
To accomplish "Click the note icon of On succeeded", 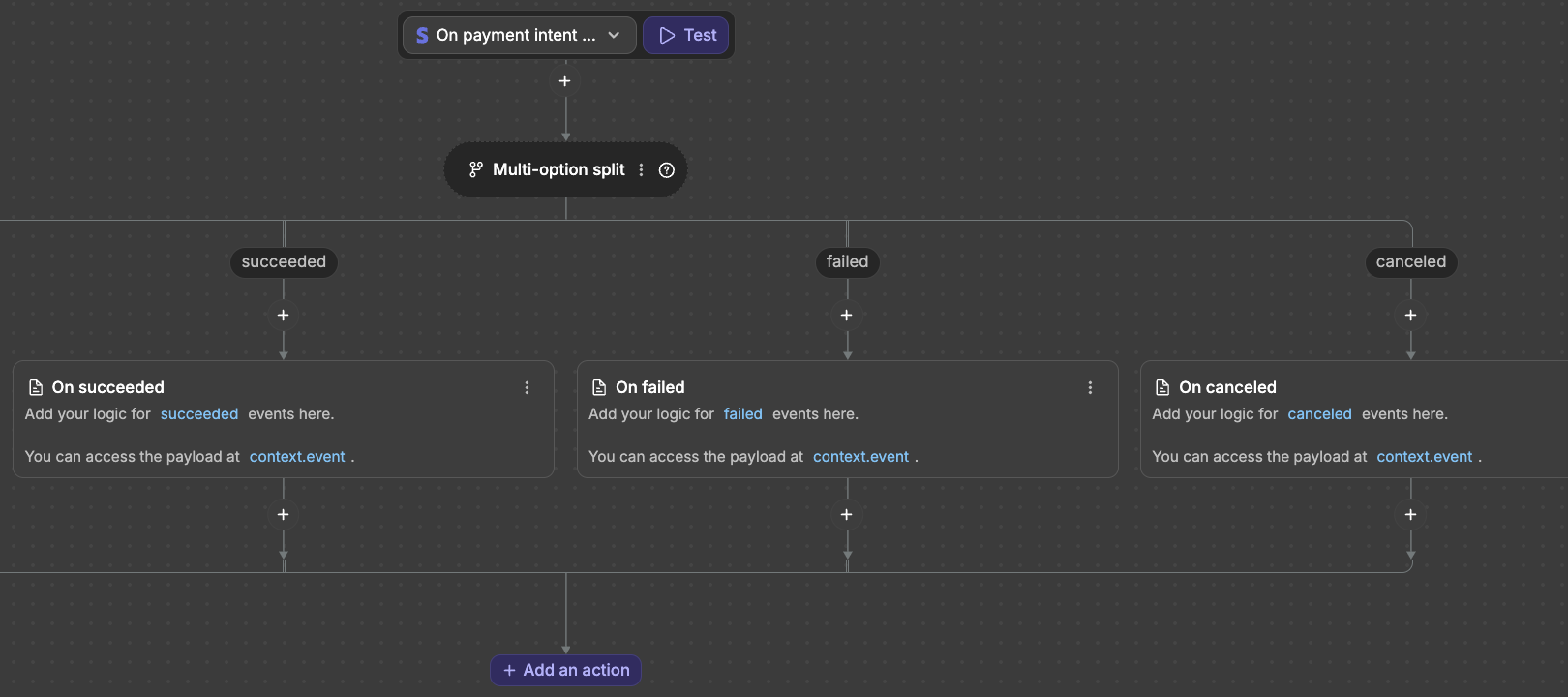I will pos(36,387).
